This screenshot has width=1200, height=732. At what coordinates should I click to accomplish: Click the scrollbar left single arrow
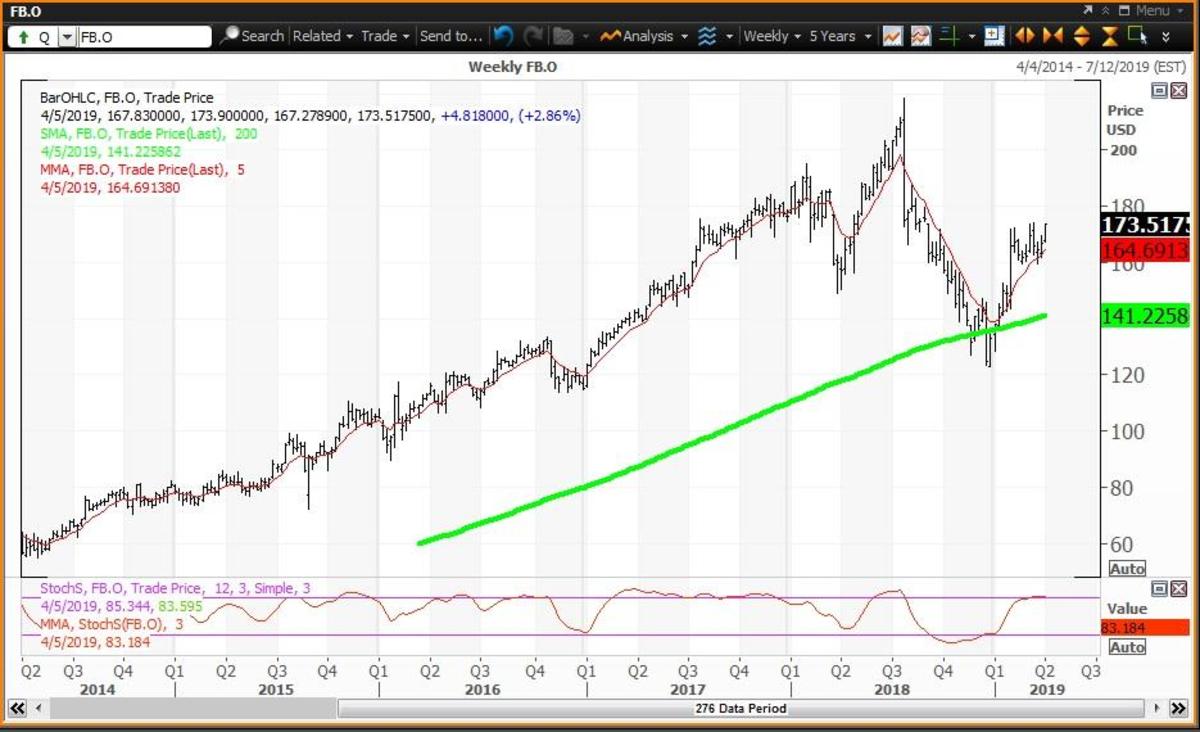[41, 708]
